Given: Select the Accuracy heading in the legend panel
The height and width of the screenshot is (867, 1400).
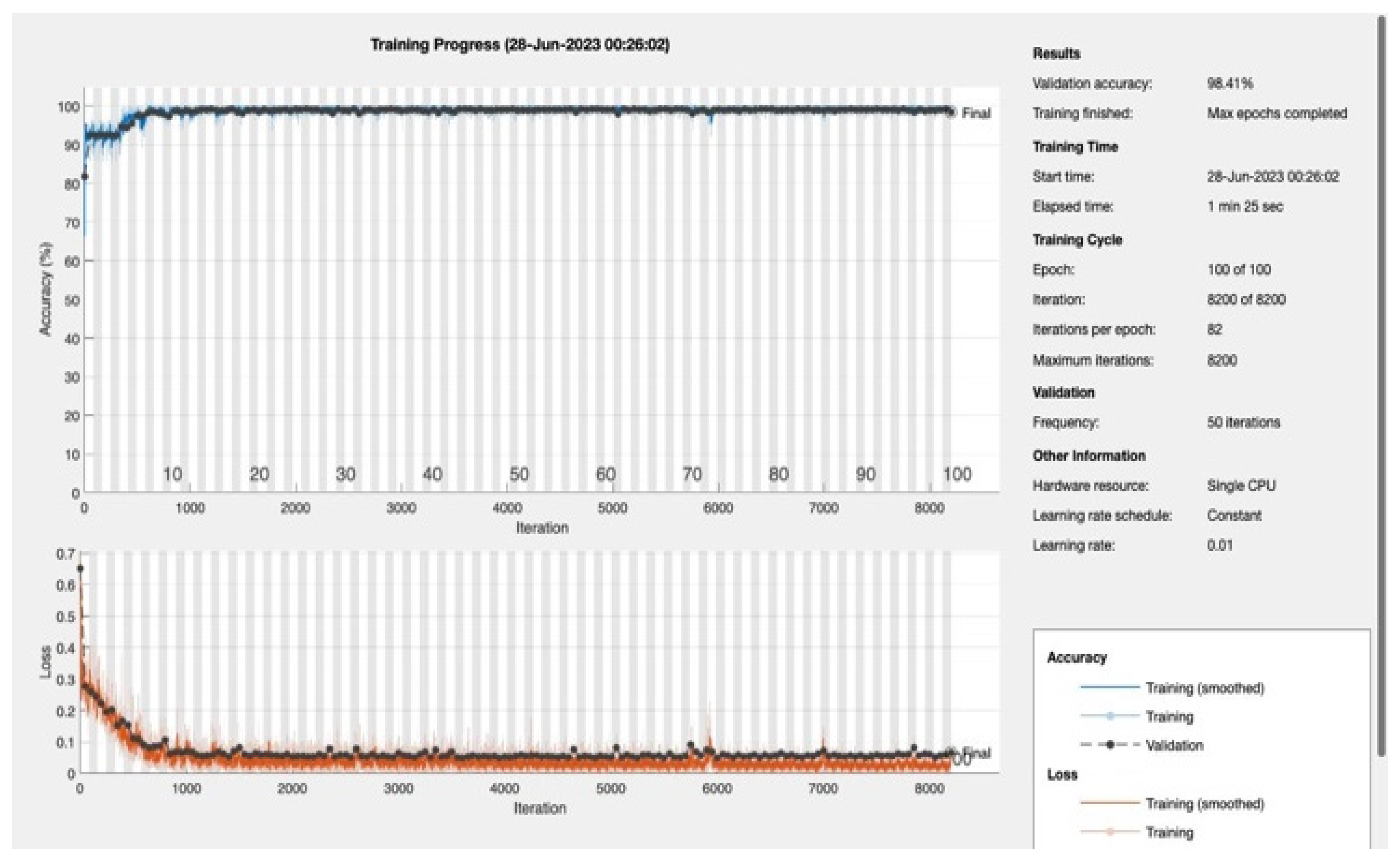Looking at the screenshot, I should [x=1077, y=657].
